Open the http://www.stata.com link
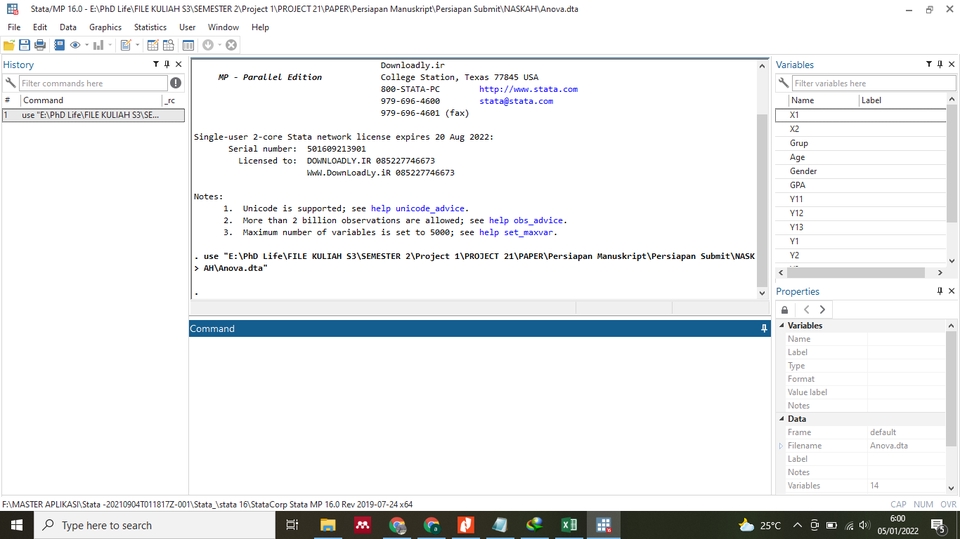960x539 pixels. click(x=528, y=89)
